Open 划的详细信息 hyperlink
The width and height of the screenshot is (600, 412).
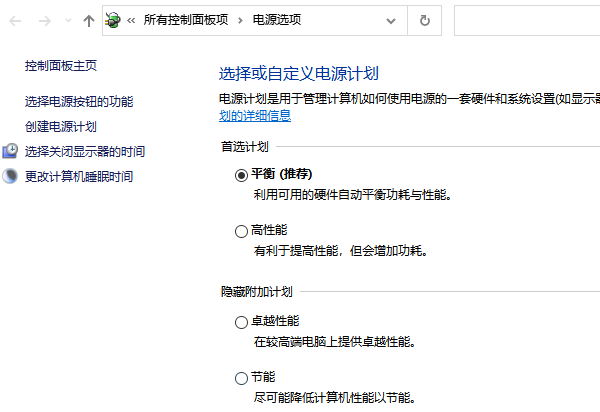click(x=255, y=116)
